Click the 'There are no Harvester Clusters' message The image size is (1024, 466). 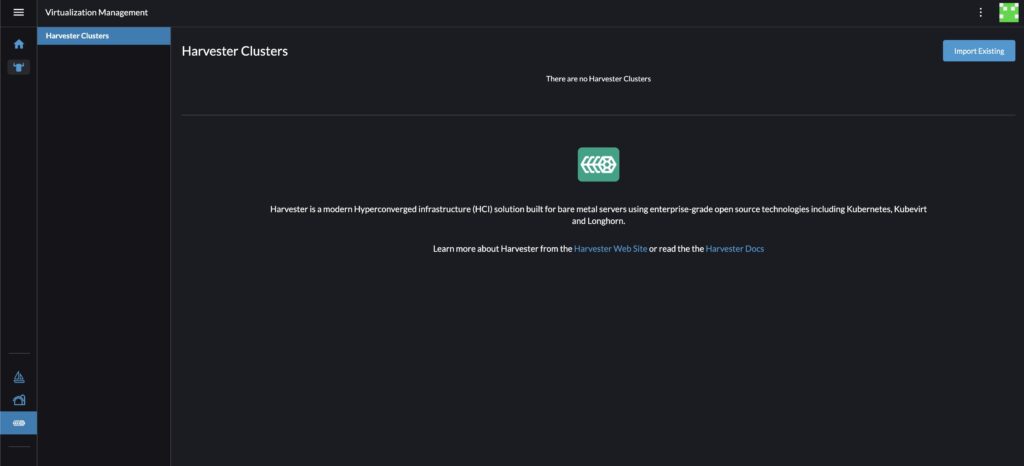point(598,78)
